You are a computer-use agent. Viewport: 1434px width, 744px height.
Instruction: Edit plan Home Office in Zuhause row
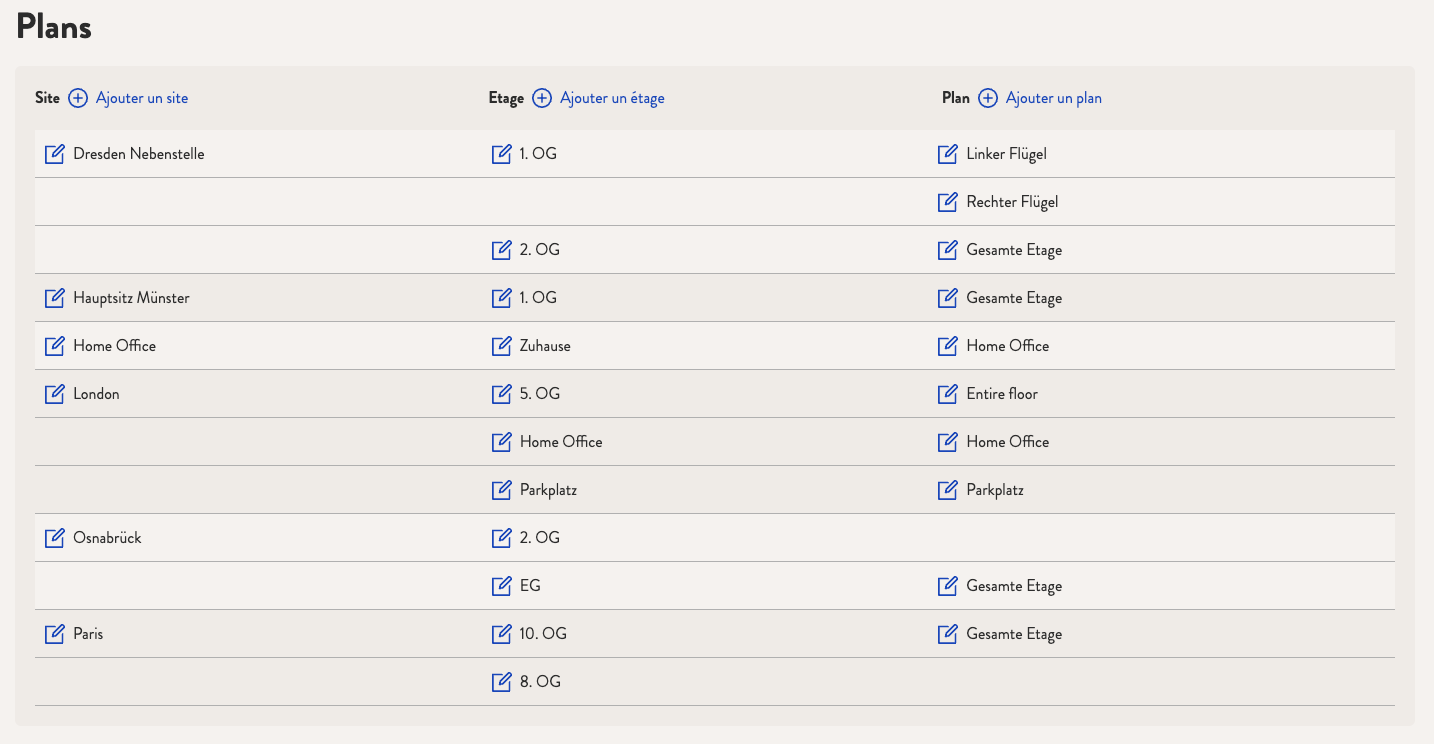[948, 346]
